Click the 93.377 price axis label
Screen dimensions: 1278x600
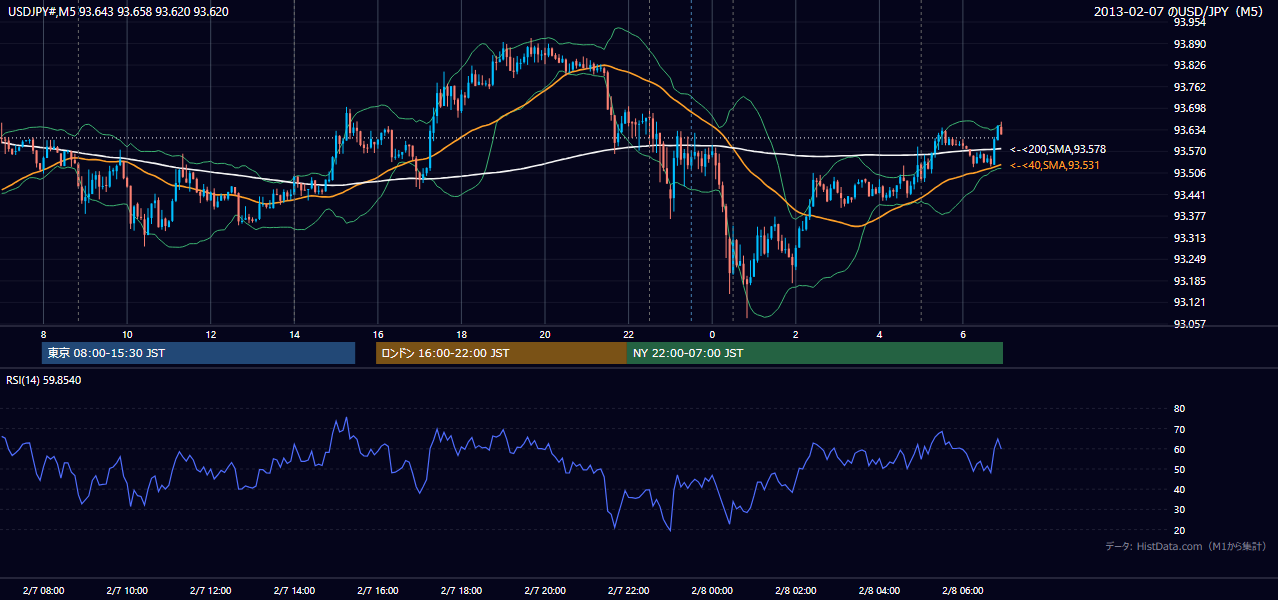pyautogui.click(x=1190, y=216)
